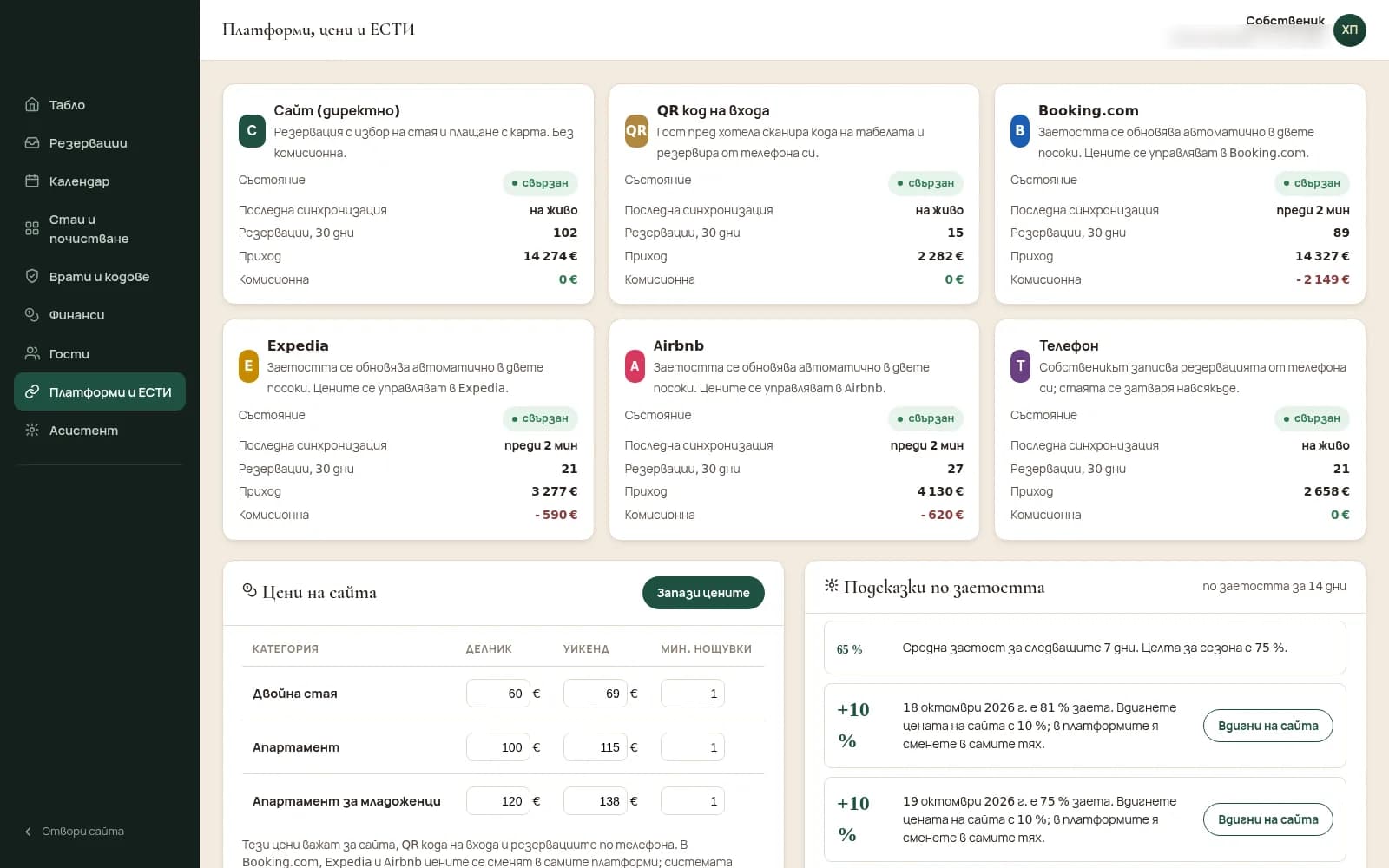Viewport: 1389px width, 868px height.
Task: Edit Апартамент за младоженци weekend price 138
Action: (x=596, y=801)
